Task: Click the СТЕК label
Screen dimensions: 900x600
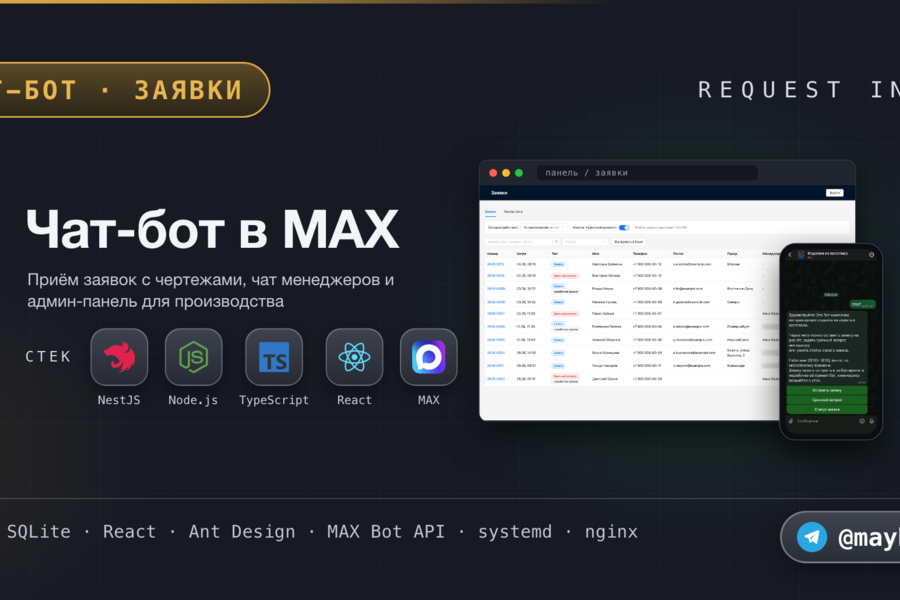Action: [x=48, y=357]
